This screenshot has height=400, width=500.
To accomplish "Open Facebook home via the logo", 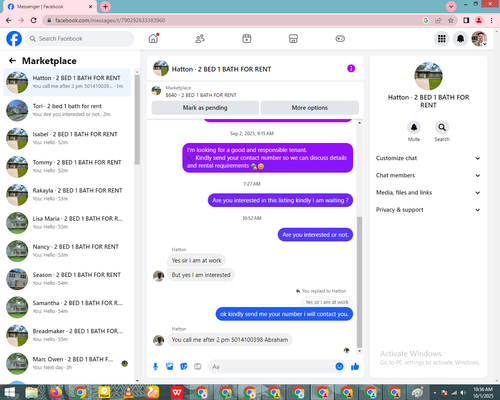I will 14,39.
